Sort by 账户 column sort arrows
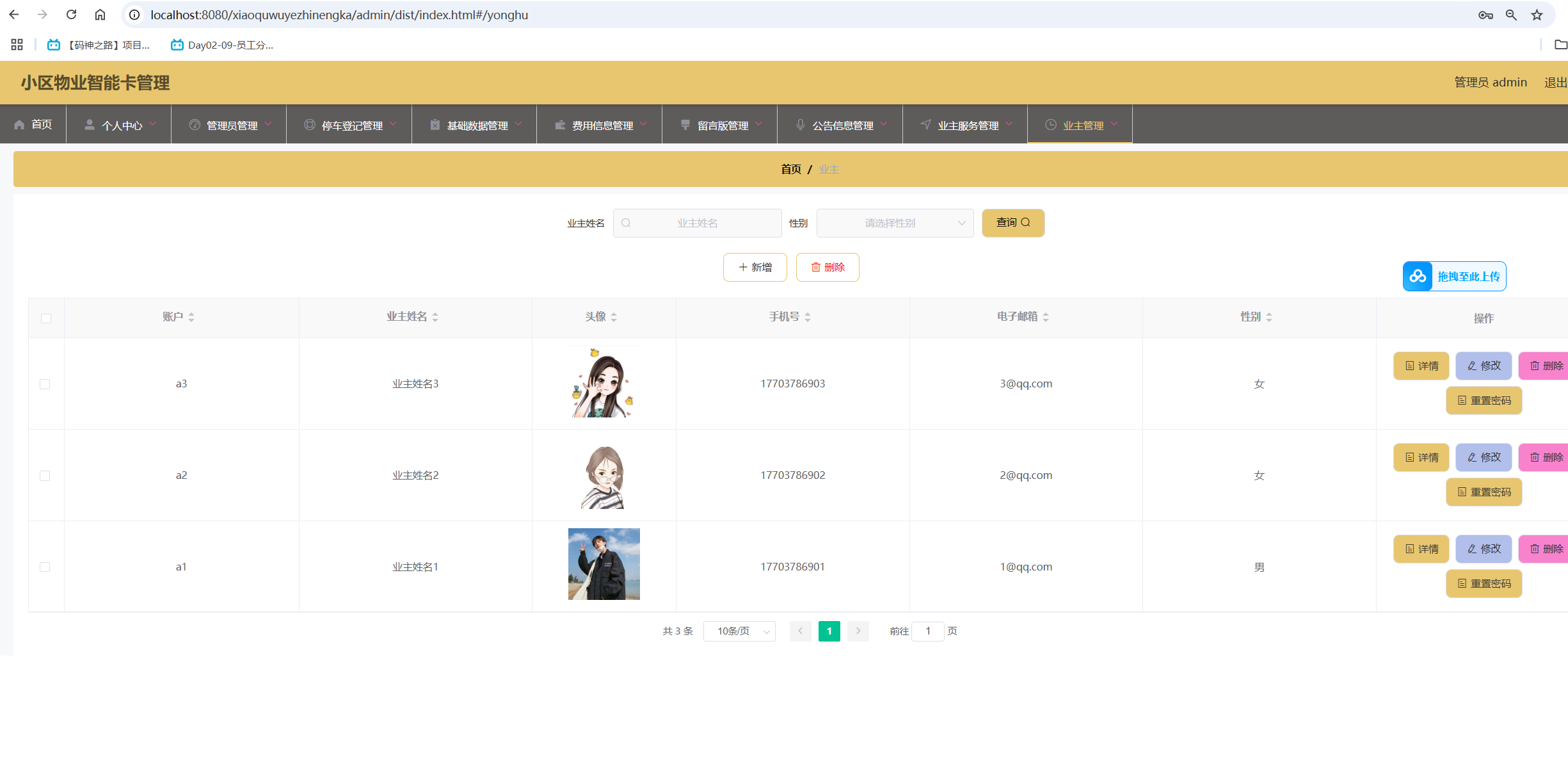The width and height of the screenshot is (1568, 776). 191,317
